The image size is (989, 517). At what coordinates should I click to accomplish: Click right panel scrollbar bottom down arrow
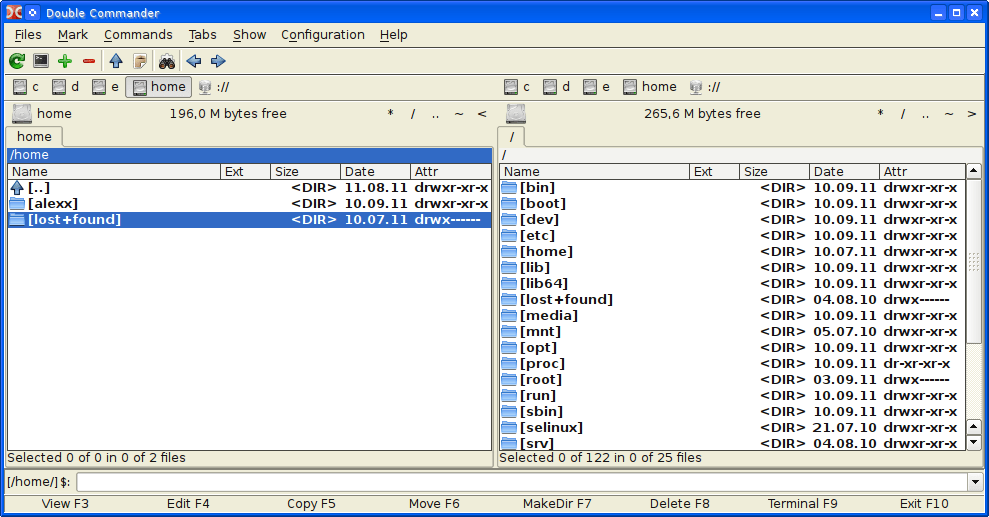tap(974, 442)
